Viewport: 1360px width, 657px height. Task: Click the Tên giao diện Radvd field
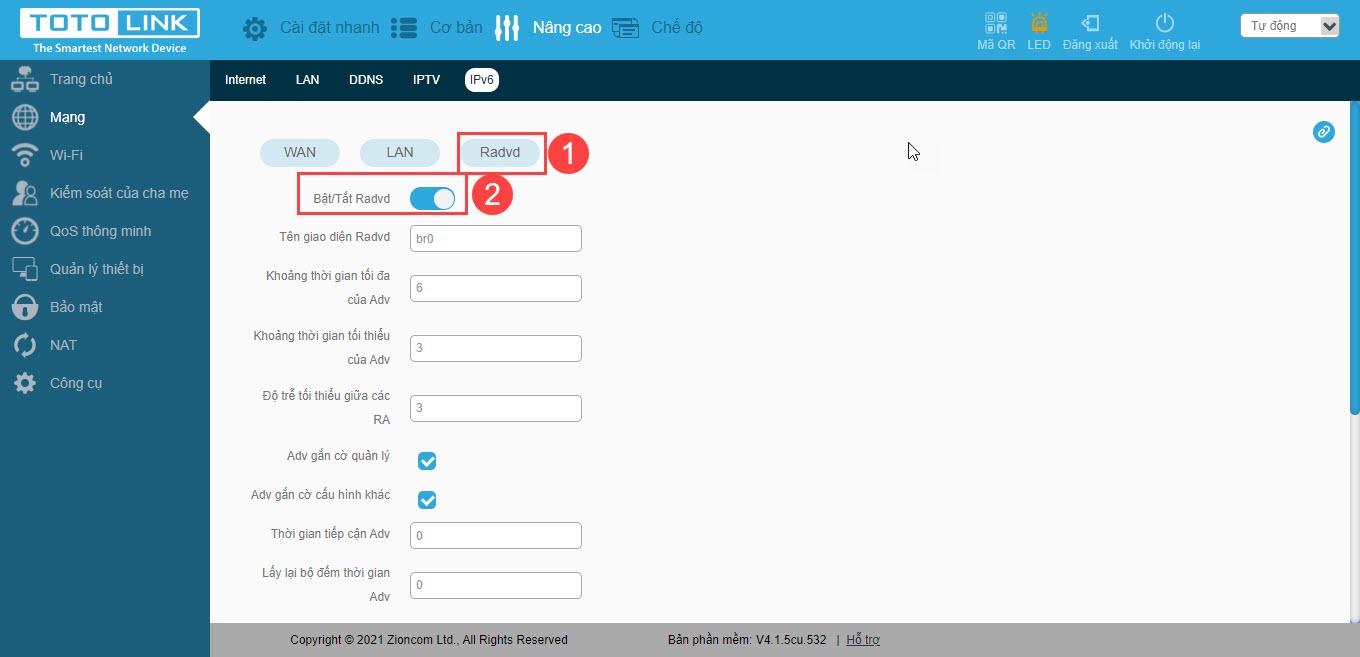point(496,238)
